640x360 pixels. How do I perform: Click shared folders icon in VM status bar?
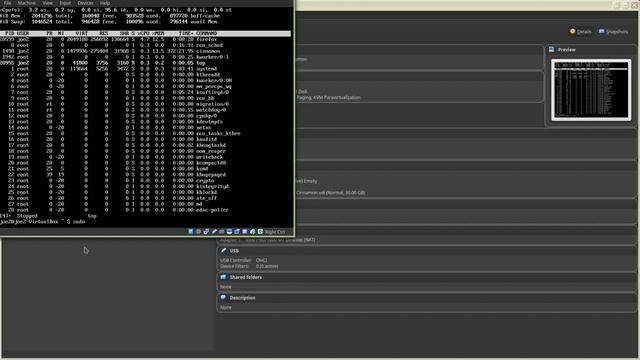[x=222, y=231]
